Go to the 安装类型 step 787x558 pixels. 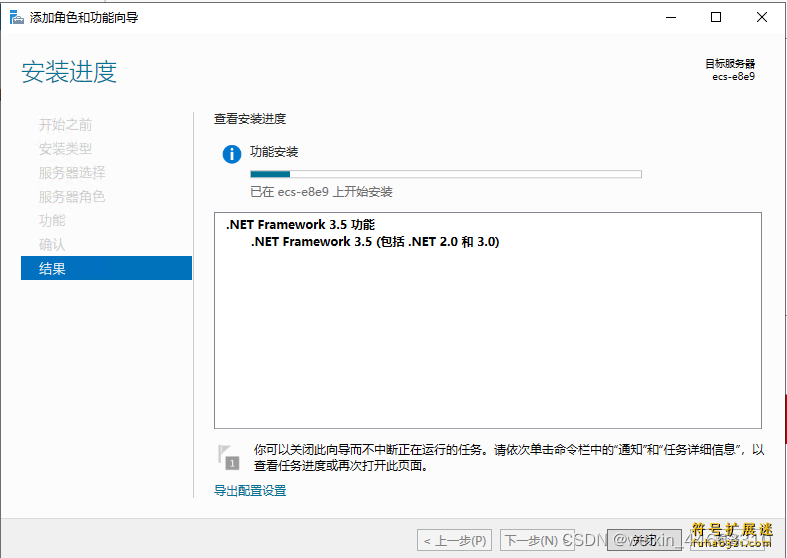[x=65, y=149]
